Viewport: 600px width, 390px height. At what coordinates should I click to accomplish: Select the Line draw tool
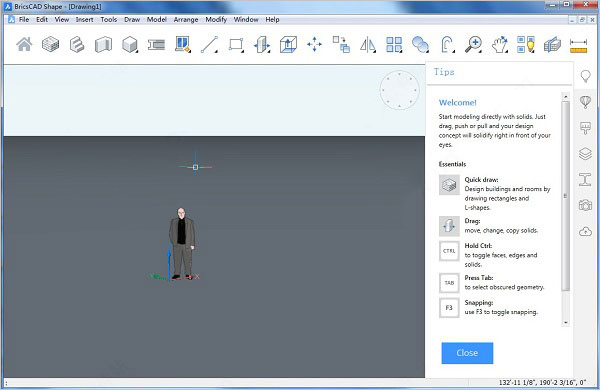click(209, 44)
